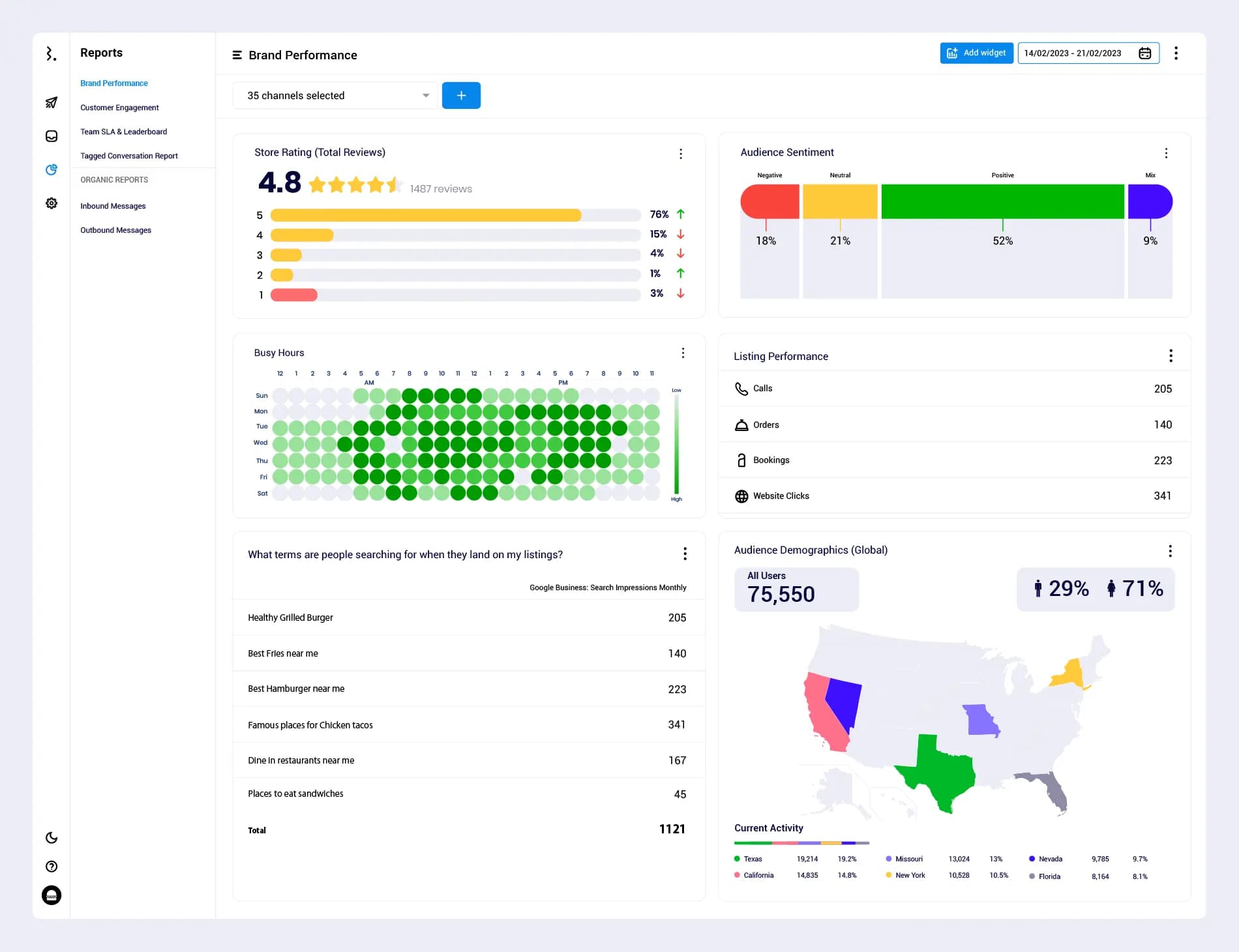Screen dimensions: 1239x952
Task: Select the inbox icon in left sidebar
Action: coord(52,136)
